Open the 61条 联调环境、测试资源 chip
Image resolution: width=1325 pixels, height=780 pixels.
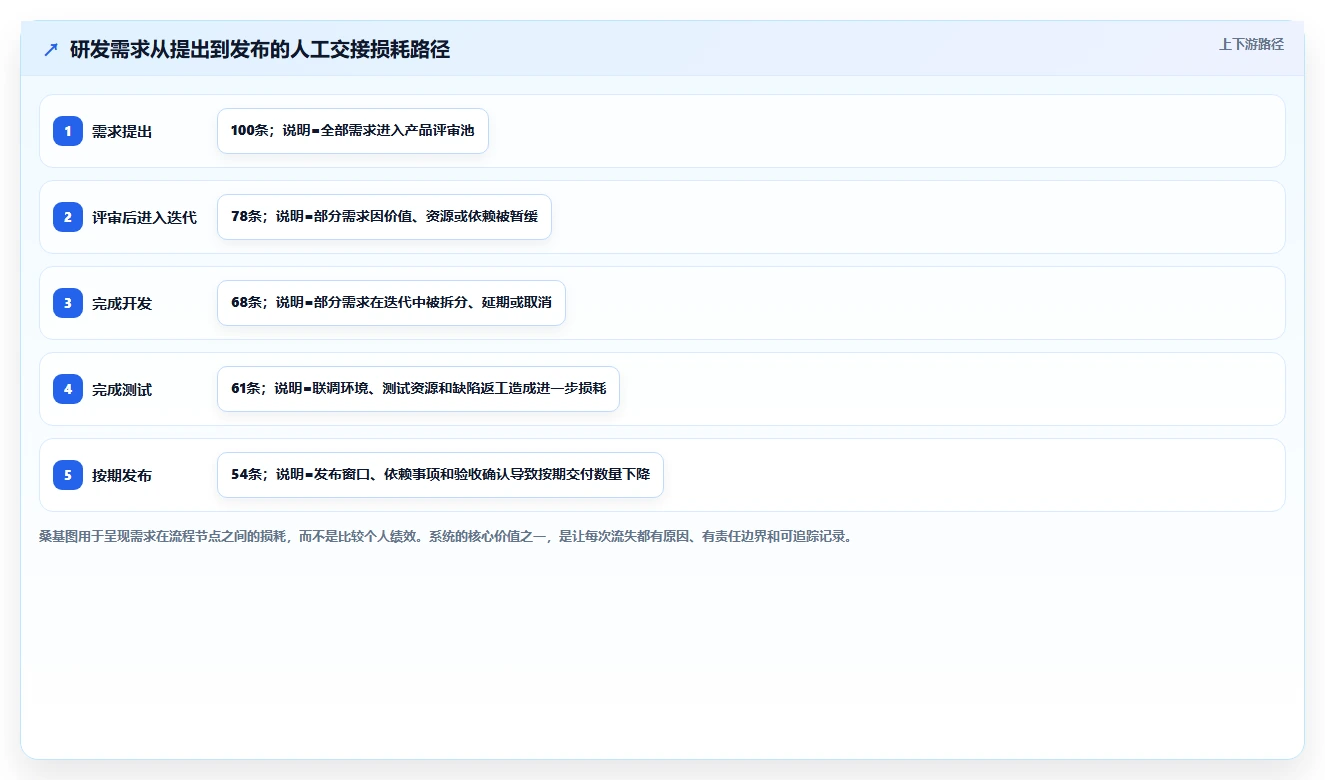coord(418,389)
